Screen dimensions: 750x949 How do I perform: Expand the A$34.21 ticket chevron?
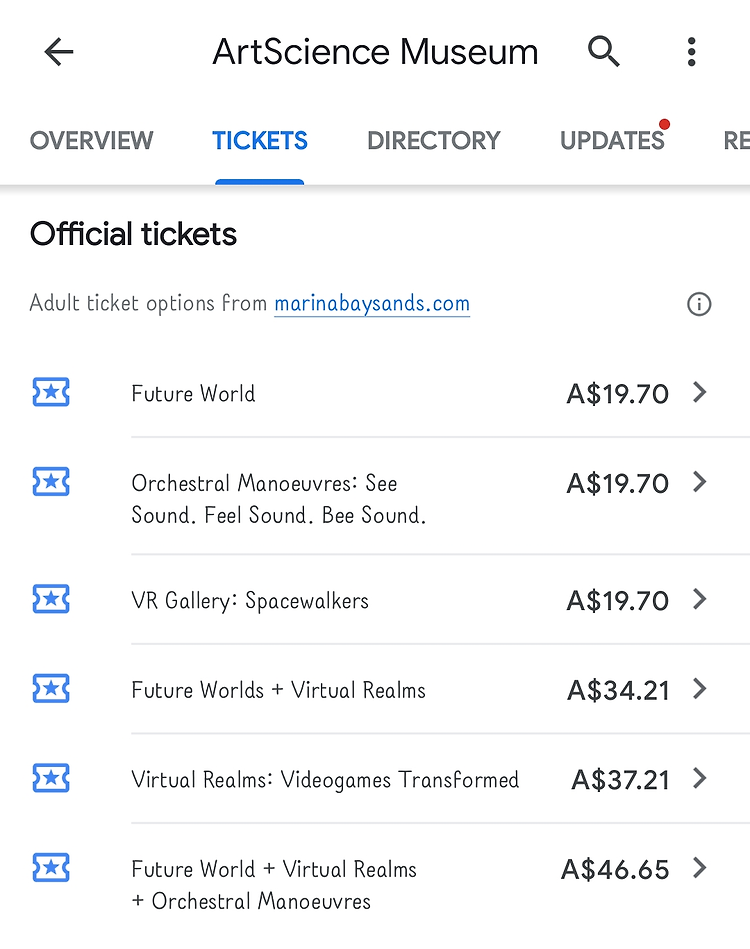click(x=700, y=689)
